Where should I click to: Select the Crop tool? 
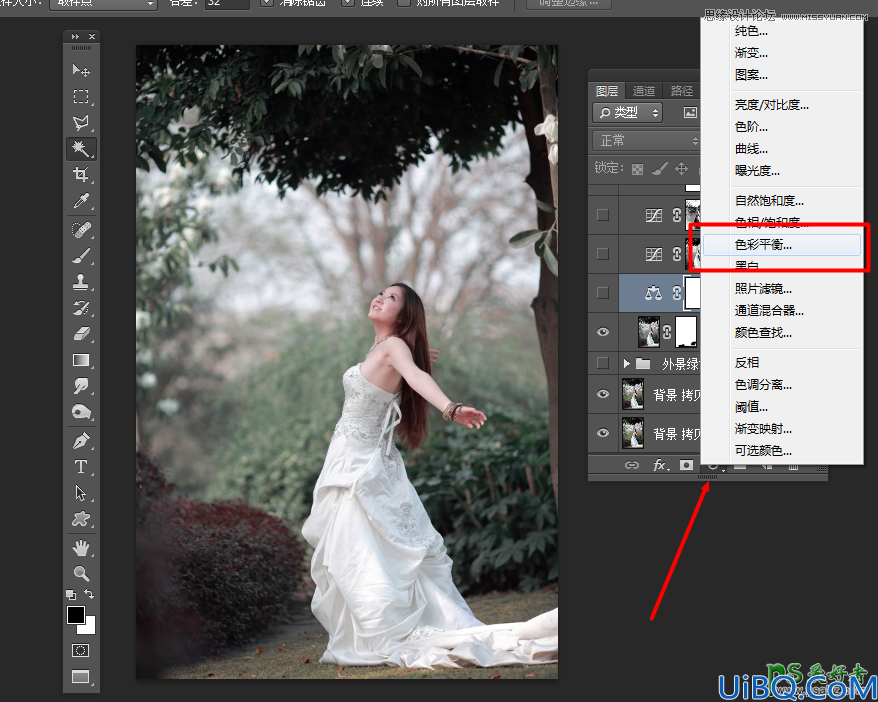click(81, 175)
